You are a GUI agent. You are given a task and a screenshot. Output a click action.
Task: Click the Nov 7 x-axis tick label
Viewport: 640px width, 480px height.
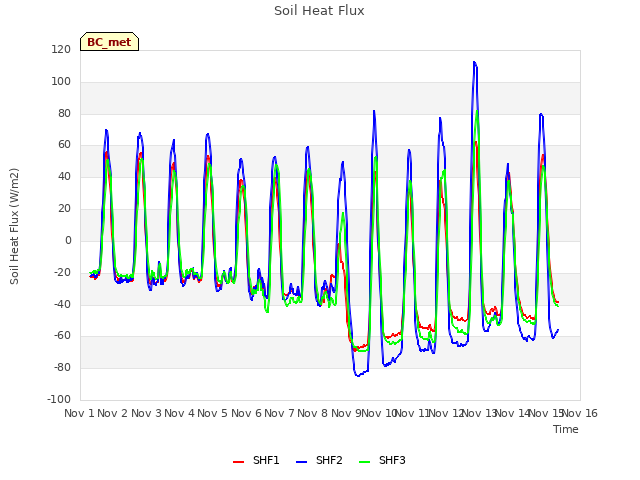(279, 413)
